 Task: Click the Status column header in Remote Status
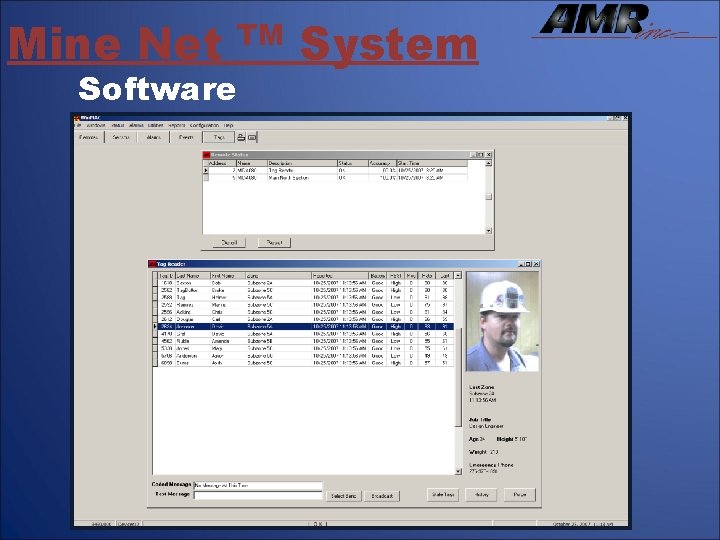(353, 163)
